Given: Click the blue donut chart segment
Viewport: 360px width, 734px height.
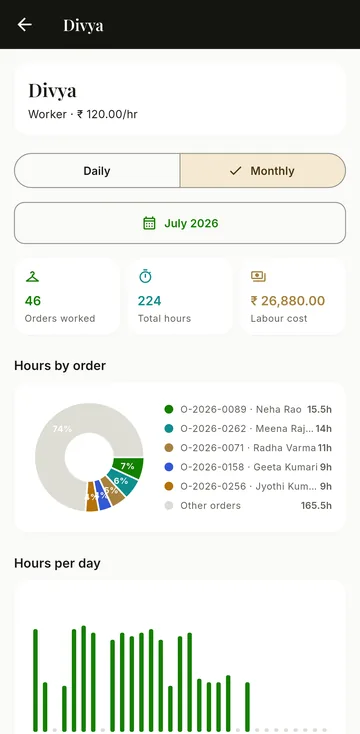Looking at the screenshot, I should point(103,495).
